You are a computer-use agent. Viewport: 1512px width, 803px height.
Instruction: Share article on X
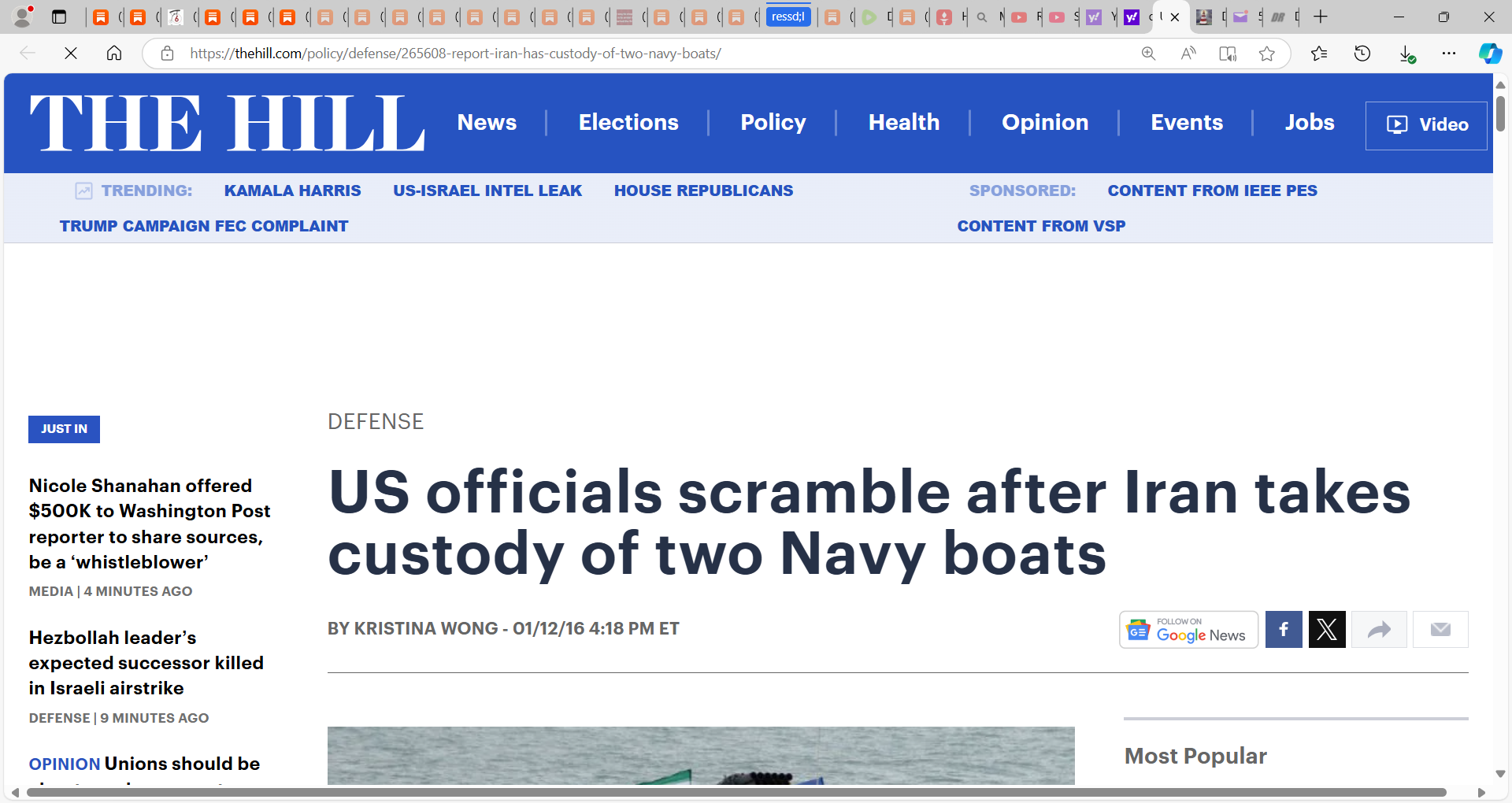tap(1327, 629)
